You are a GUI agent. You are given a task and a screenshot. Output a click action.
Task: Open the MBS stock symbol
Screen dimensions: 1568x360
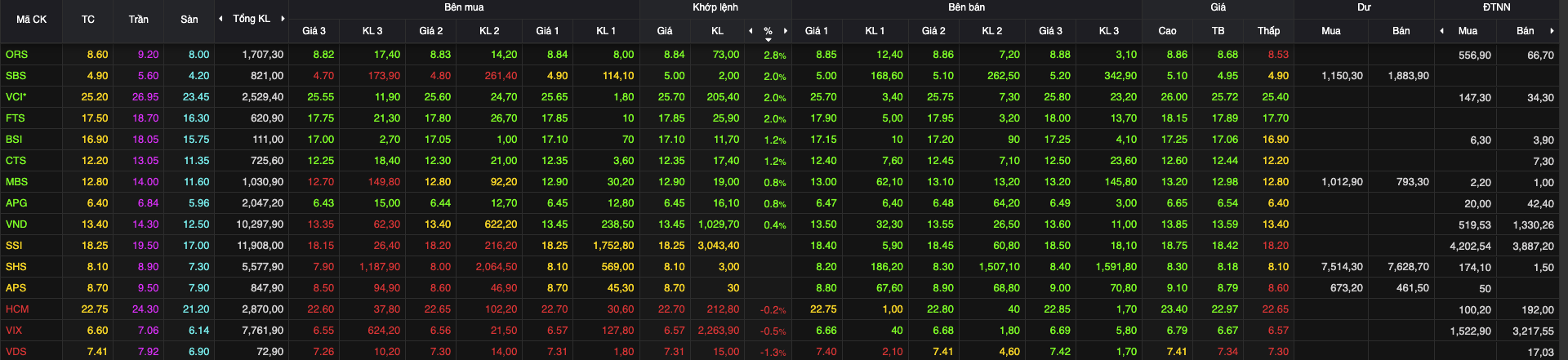click(16, 182)
